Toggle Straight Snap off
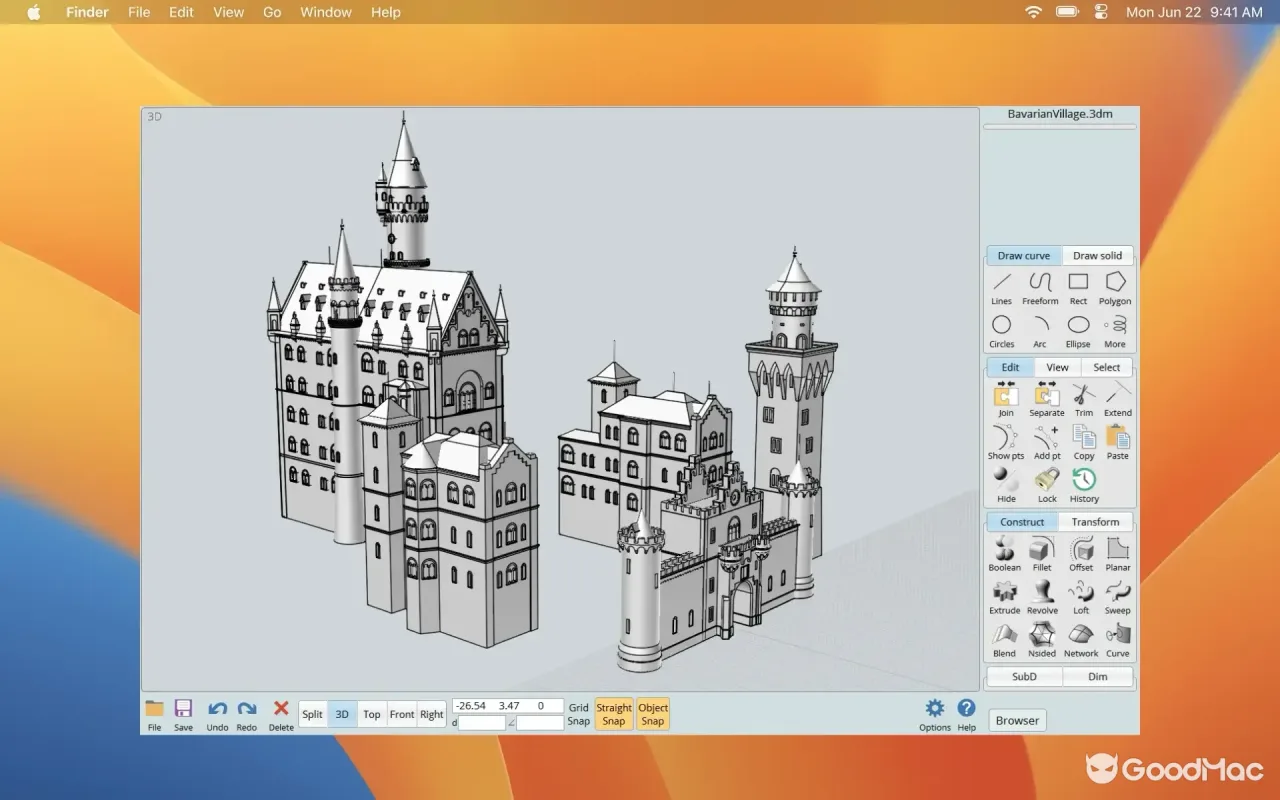1280x800 pixels. coord(614,714)
